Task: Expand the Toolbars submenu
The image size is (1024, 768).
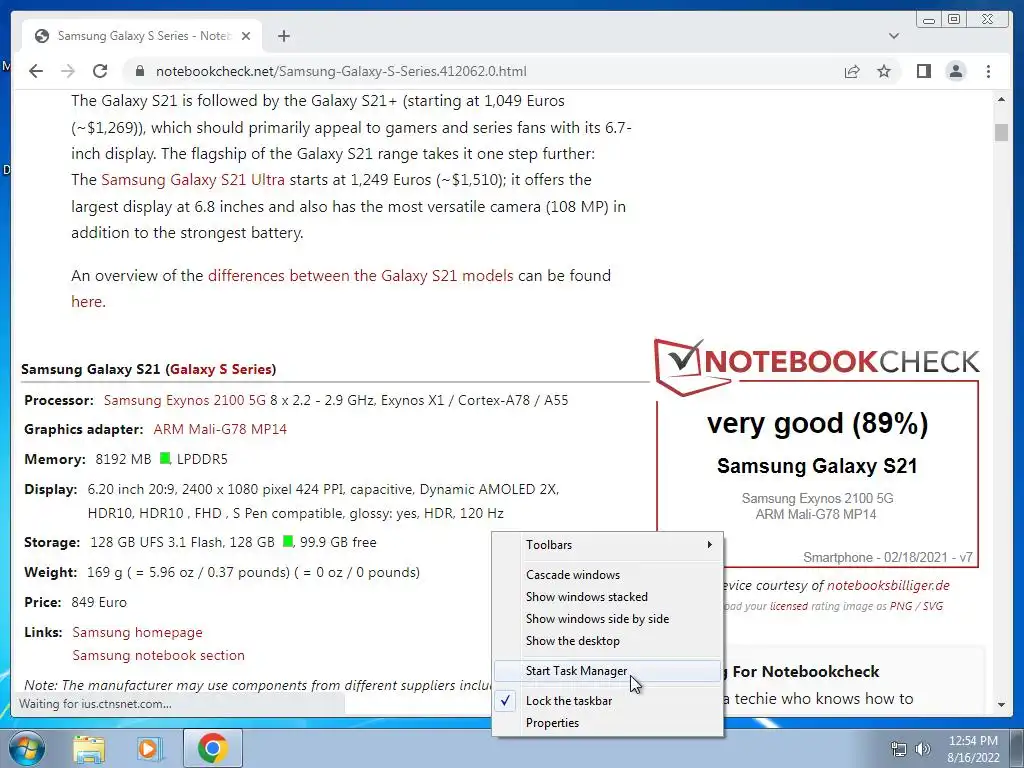Action: coord(607,545)
